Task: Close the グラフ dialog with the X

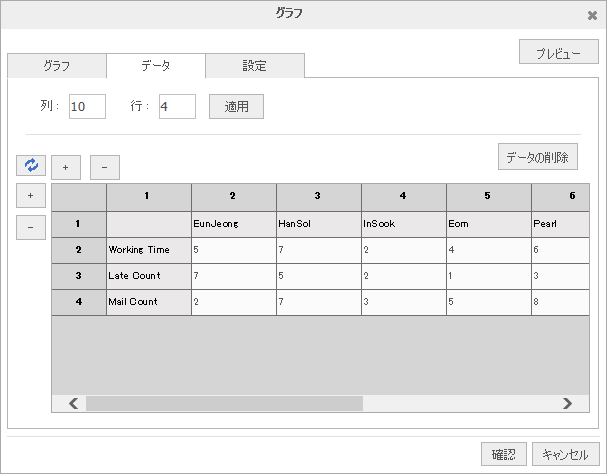Action: tap(592, 15)
